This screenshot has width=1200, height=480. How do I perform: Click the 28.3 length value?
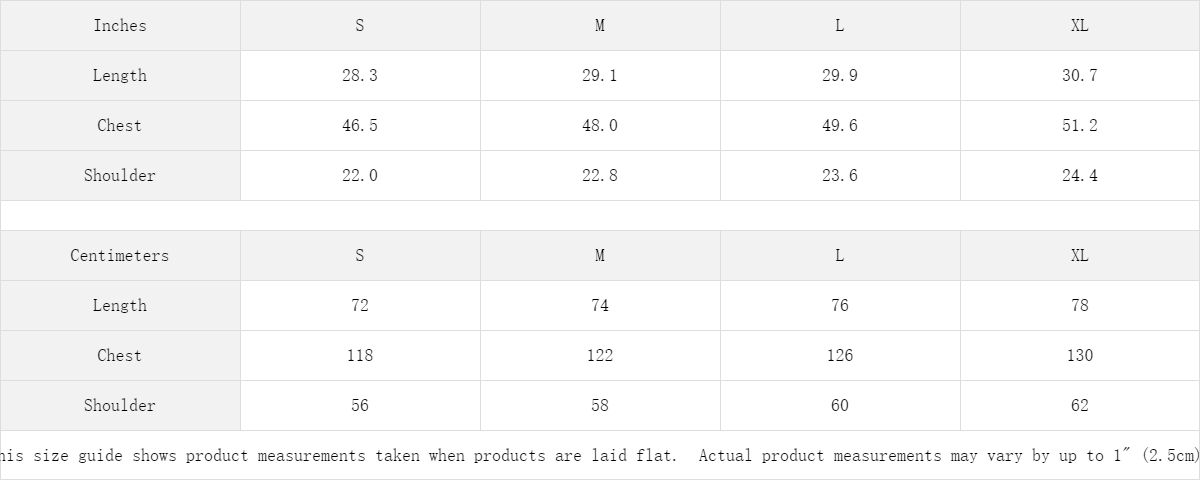coord(360,76)
